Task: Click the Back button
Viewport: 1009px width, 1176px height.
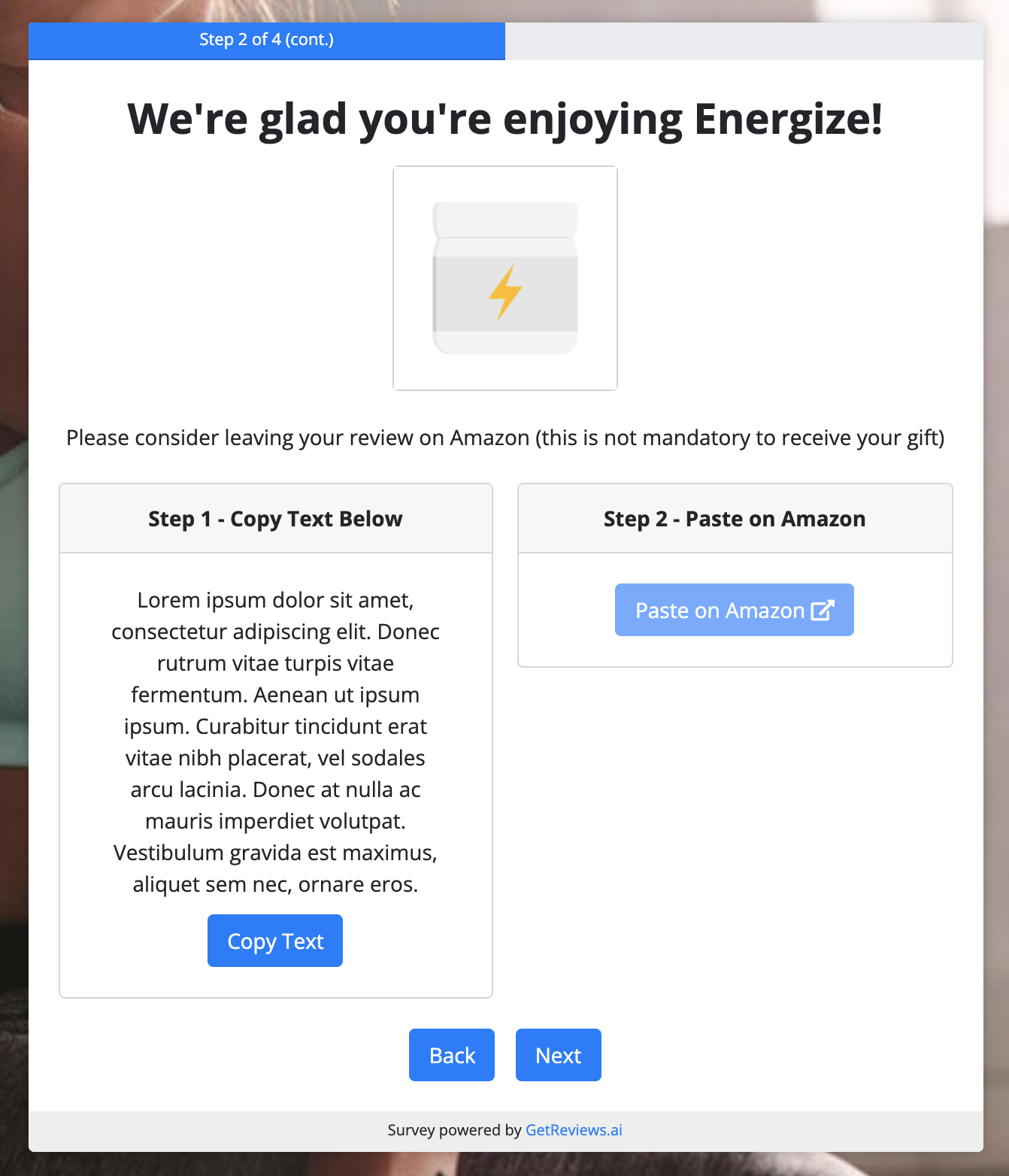Action: pyautogui.click(x=451, y=1055)
